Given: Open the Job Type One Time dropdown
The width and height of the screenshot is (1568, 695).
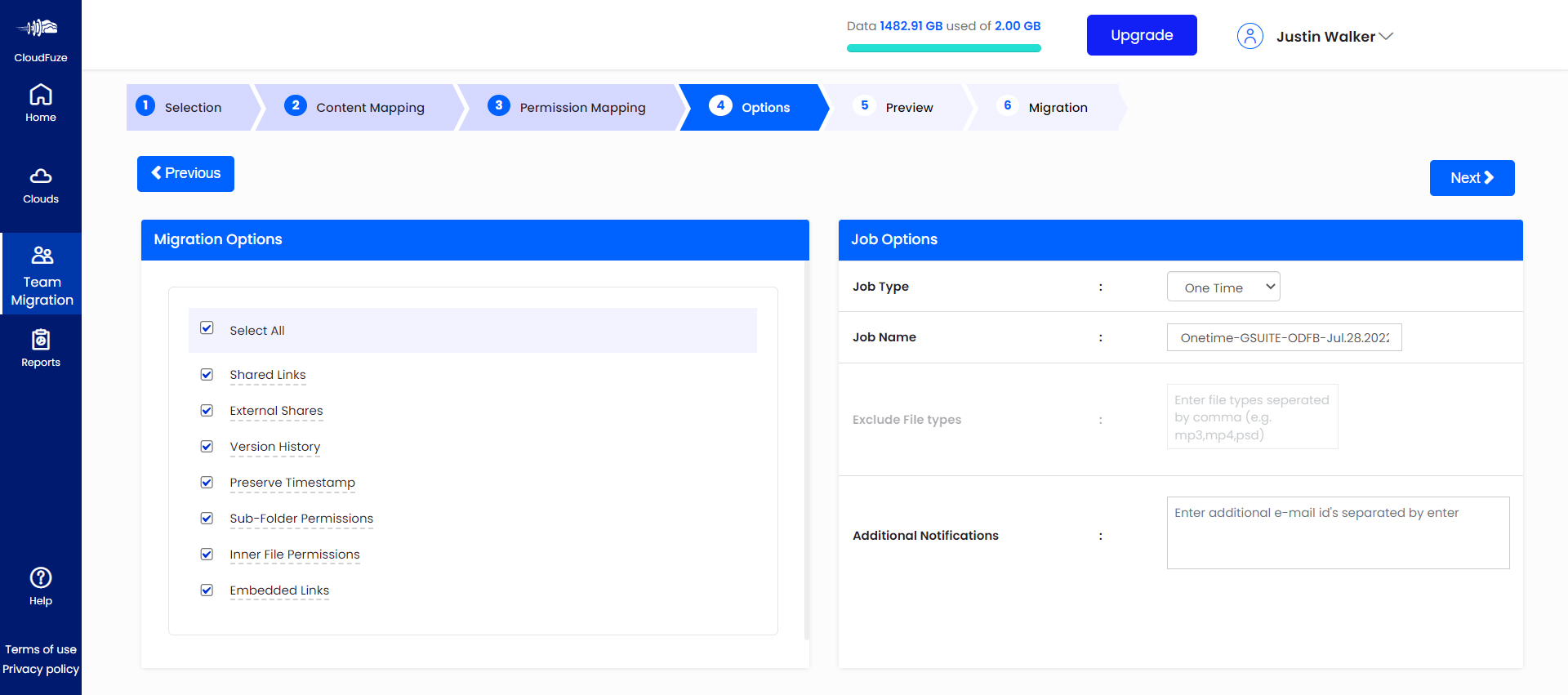Looking at the screenshot, I should (1223, 287).
